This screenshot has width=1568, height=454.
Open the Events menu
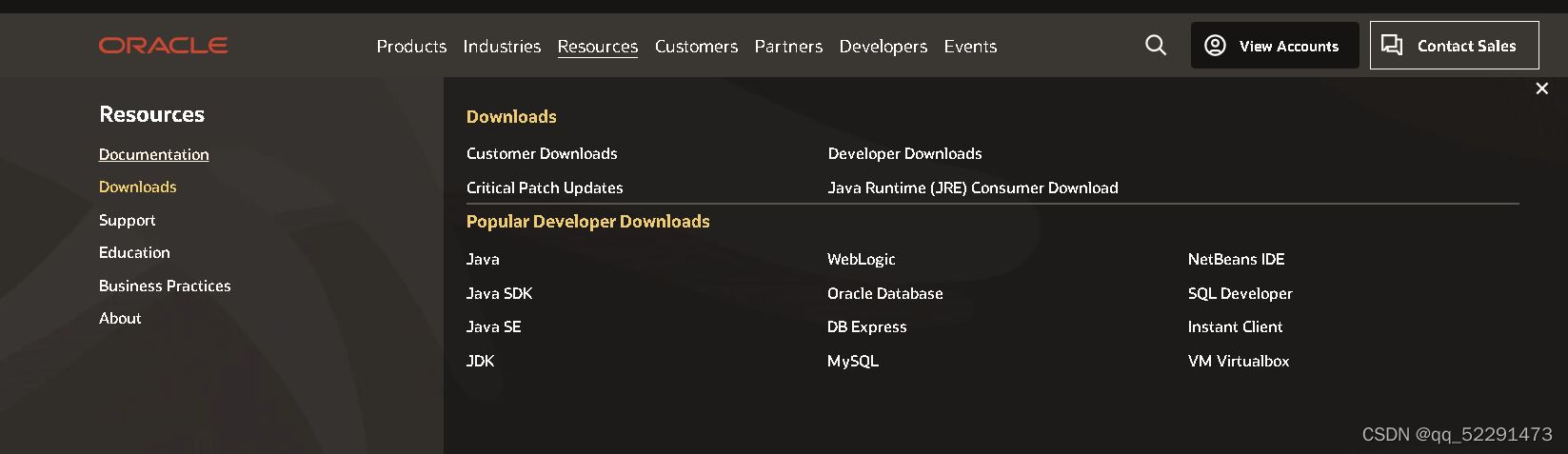pos(970,46)
